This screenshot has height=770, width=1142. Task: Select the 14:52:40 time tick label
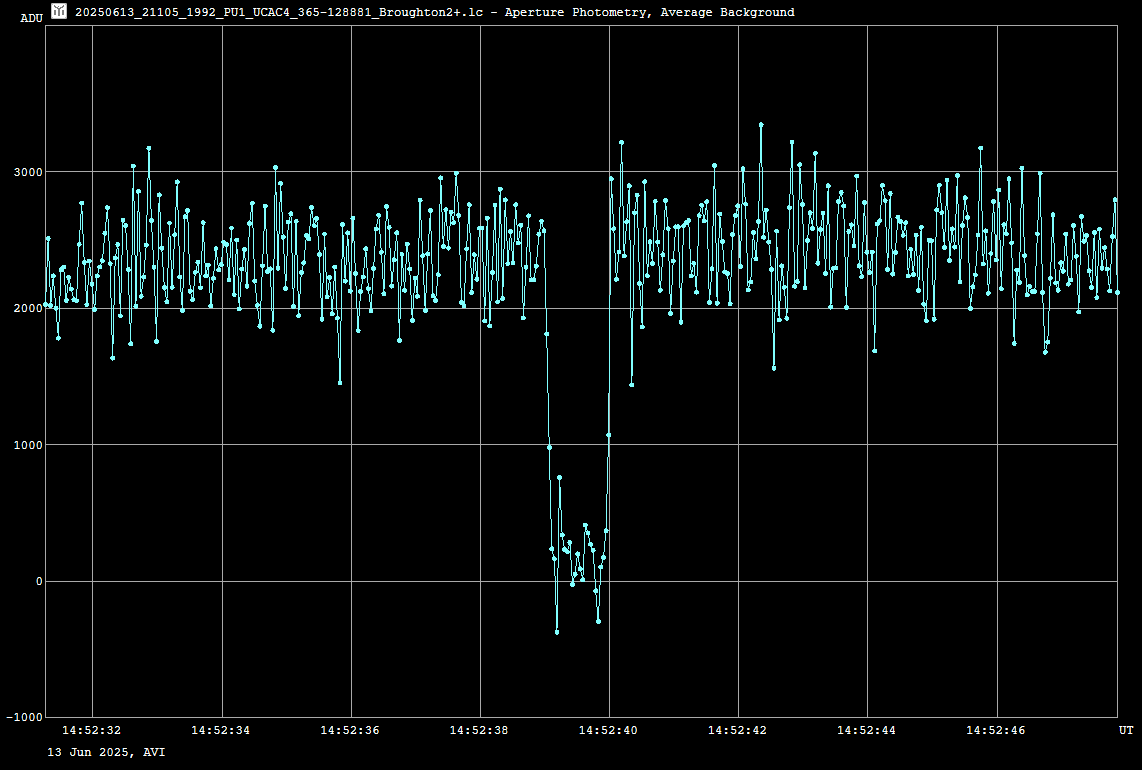point(609,731)
